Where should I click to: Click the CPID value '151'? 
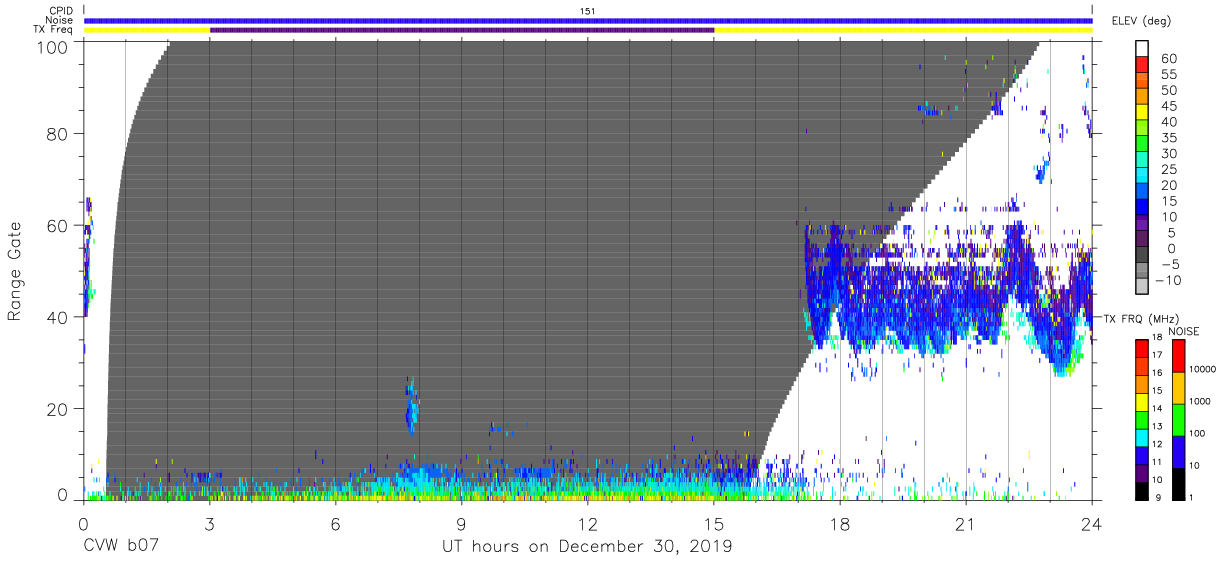588,10
